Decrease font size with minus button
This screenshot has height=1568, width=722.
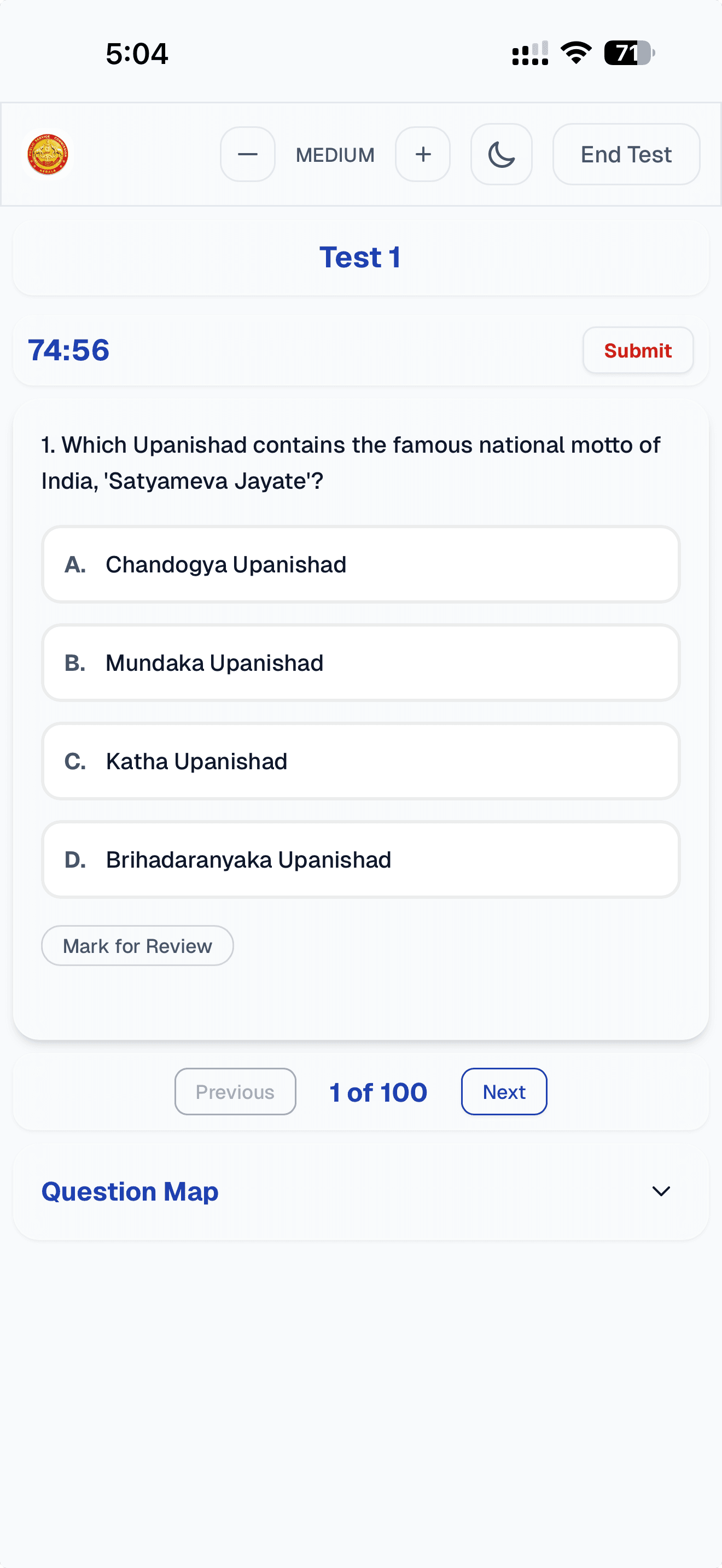pos(247,155)
